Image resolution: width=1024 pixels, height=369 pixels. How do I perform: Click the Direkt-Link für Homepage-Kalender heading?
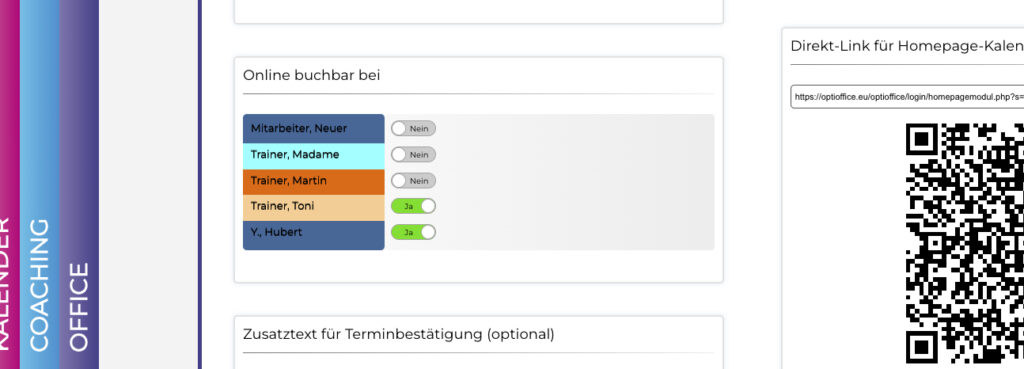tap(907, 46)
